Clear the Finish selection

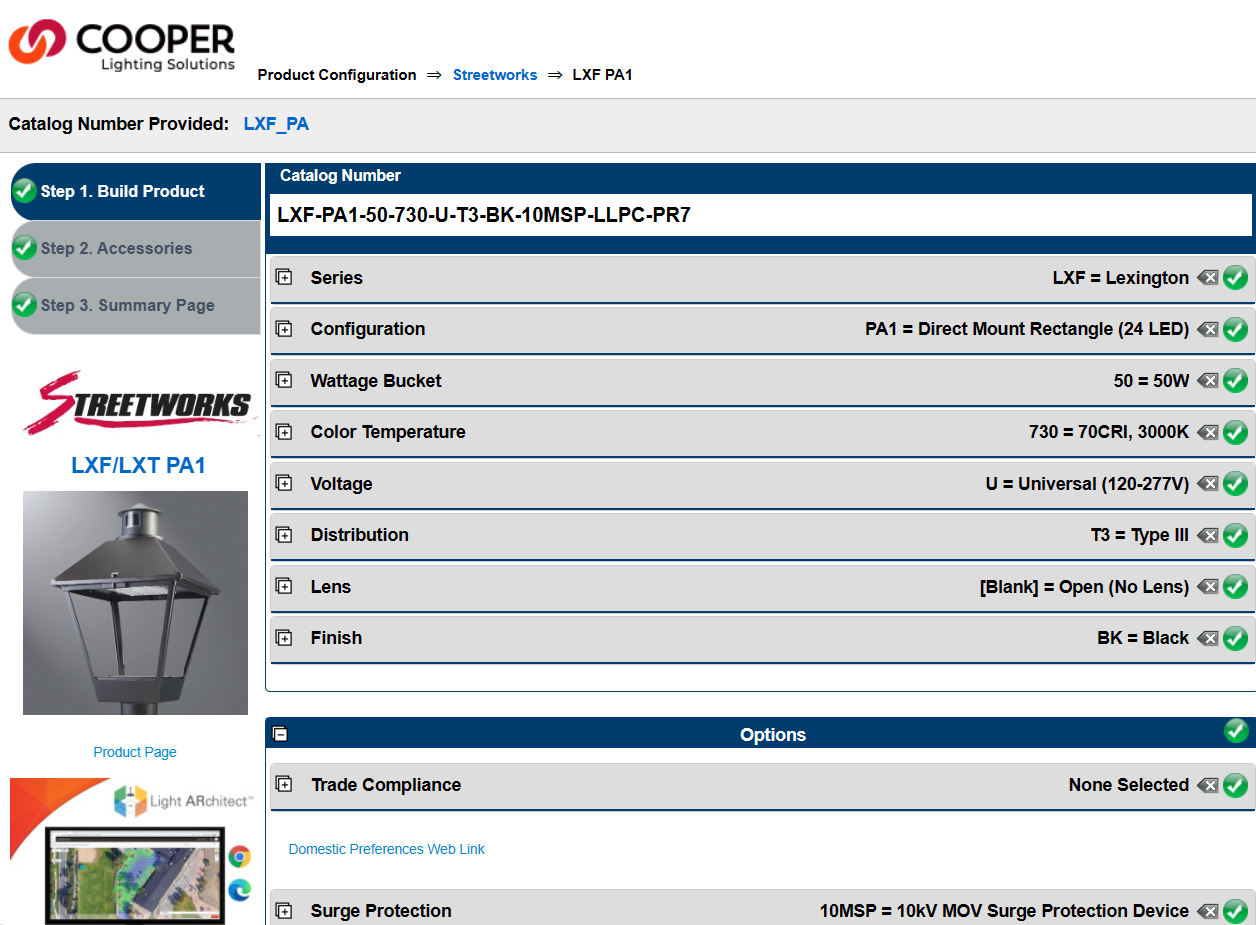(x=1208, y=638)
